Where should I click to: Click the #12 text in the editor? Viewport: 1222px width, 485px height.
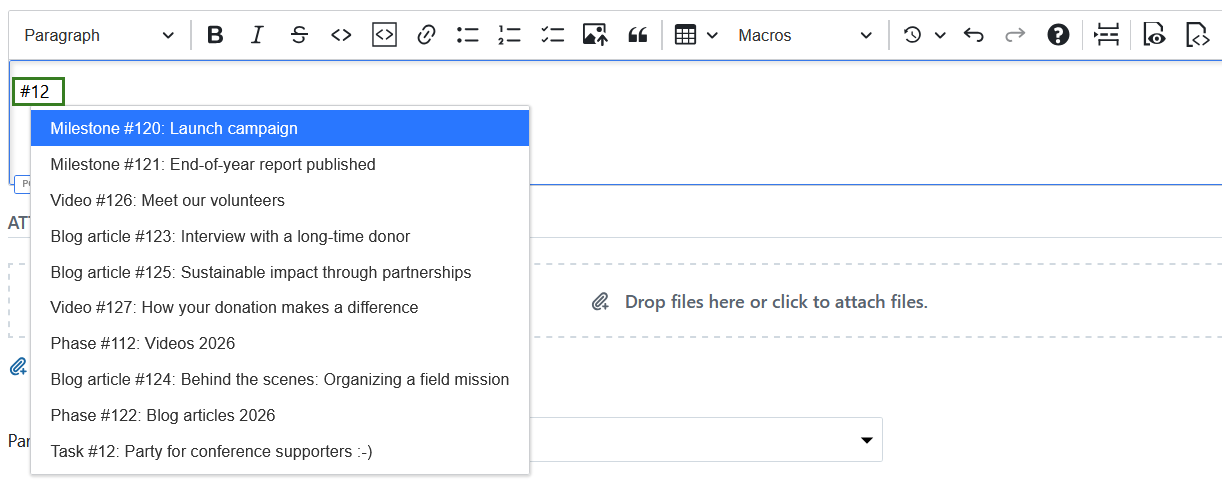35,92
